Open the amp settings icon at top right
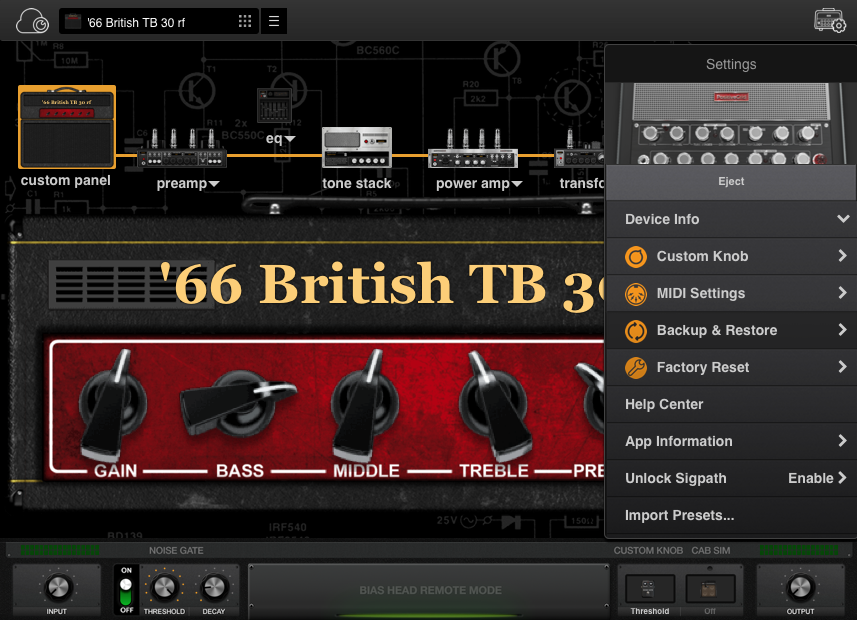 [830, 21]
